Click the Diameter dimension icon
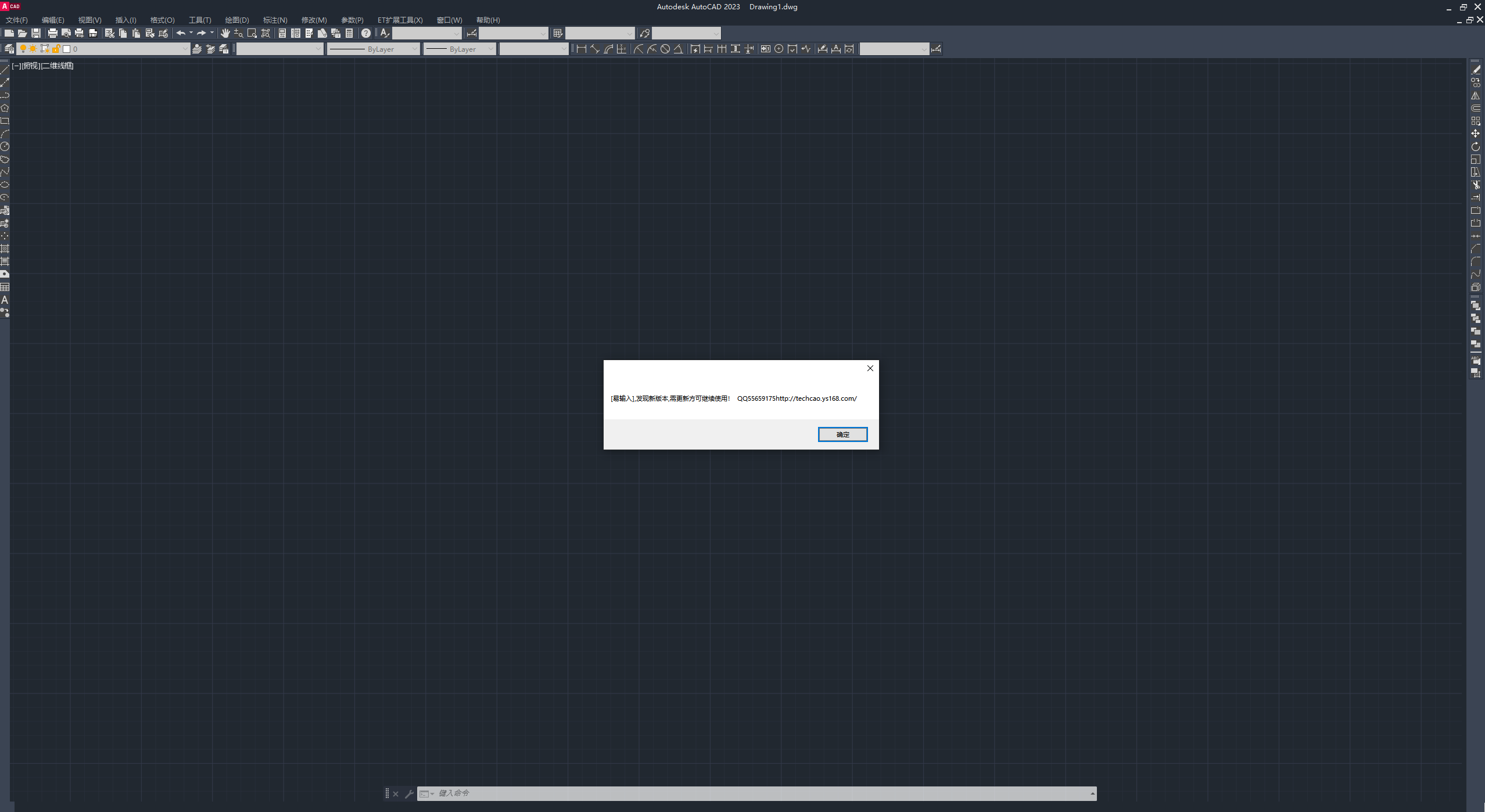The height and width of the screenshot is (812, 1485). (x=665, y=49)
